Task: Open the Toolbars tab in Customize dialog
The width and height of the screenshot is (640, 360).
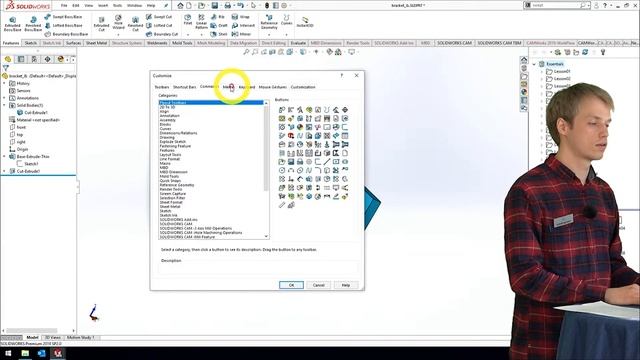Action: point(162,87)
